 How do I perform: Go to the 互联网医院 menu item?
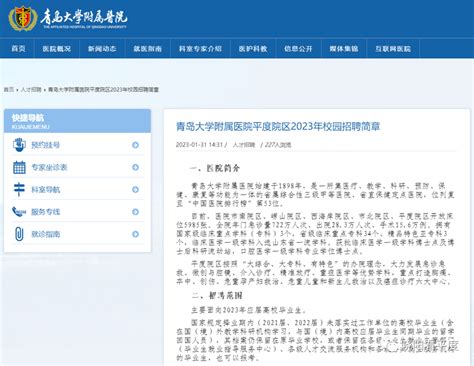(x=393, y=49)
